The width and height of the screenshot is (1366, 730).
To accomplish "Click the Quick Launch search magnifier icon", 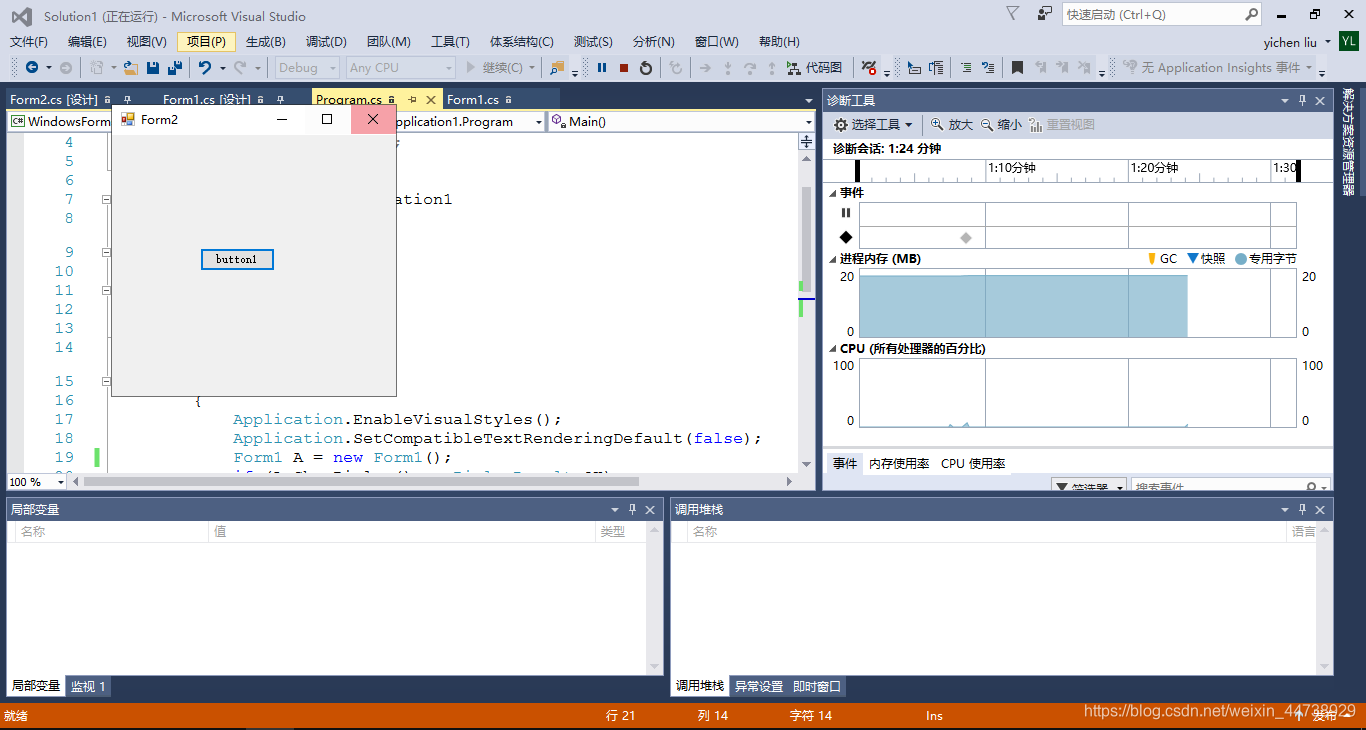I will click(x=1252, y=14).
